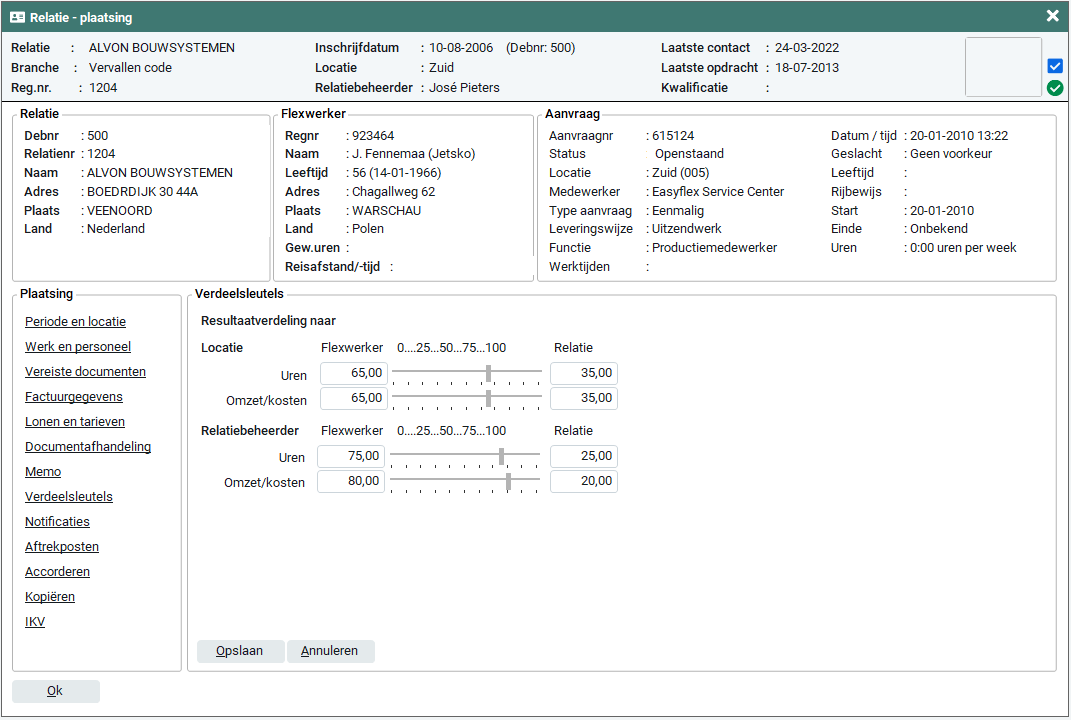The height and width of the screenshot is (720, 1071).
Task: Click the Opslaan button
Action: point(240,651)
